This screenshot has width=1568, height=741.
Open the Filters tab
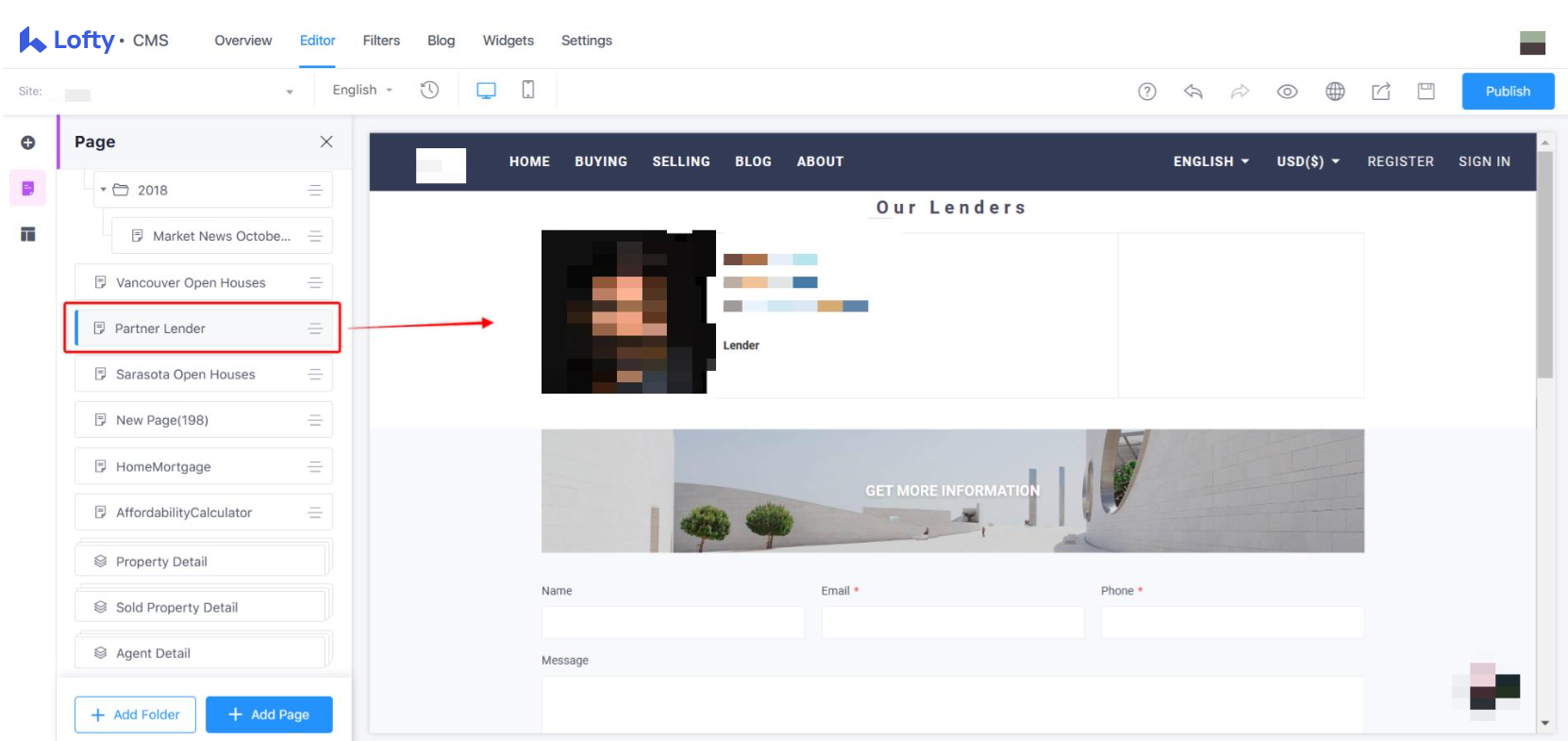point(381,41)
